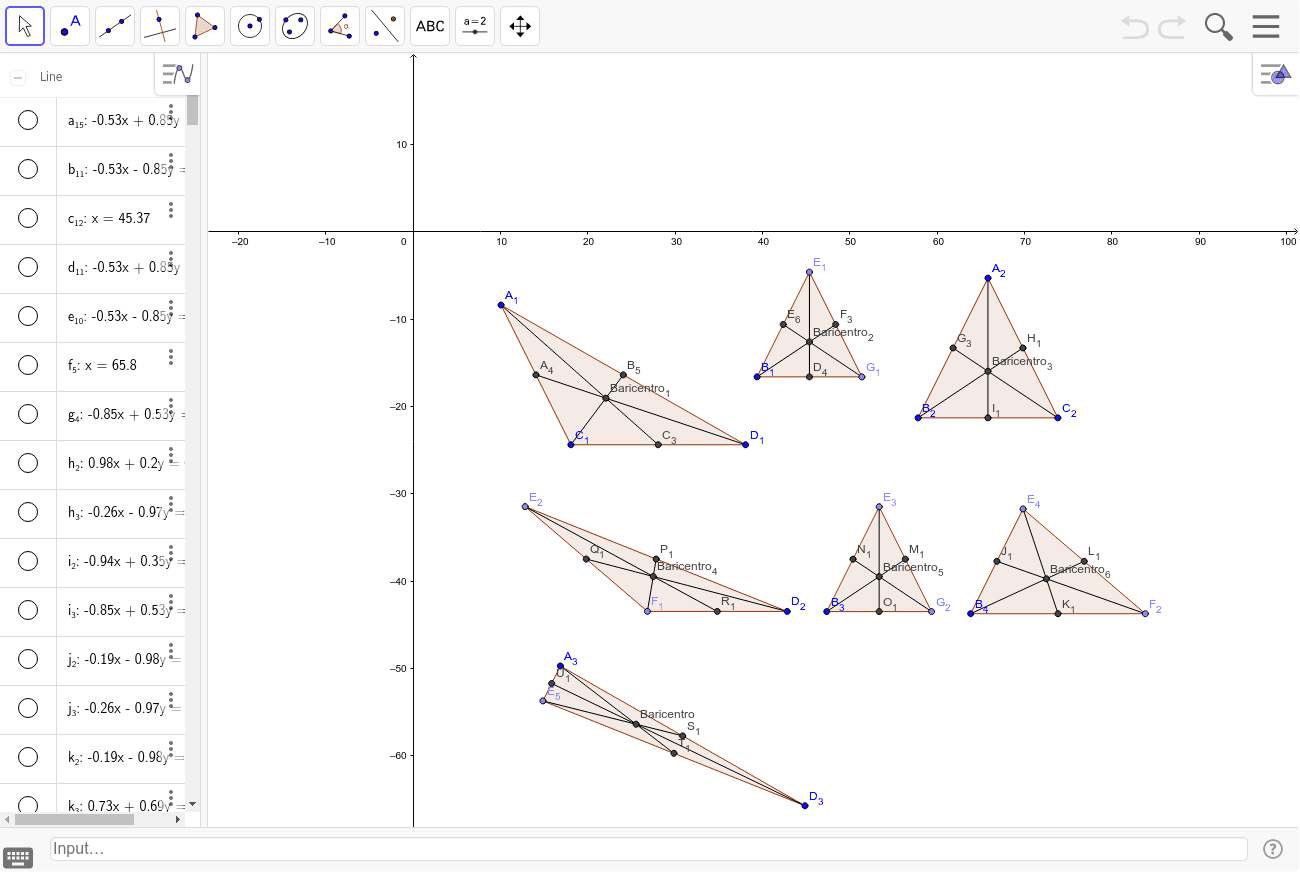The width and height of the screenshot is (1300, 872).
Task: Click point F2 on the right triangle
Action: 1145,613
